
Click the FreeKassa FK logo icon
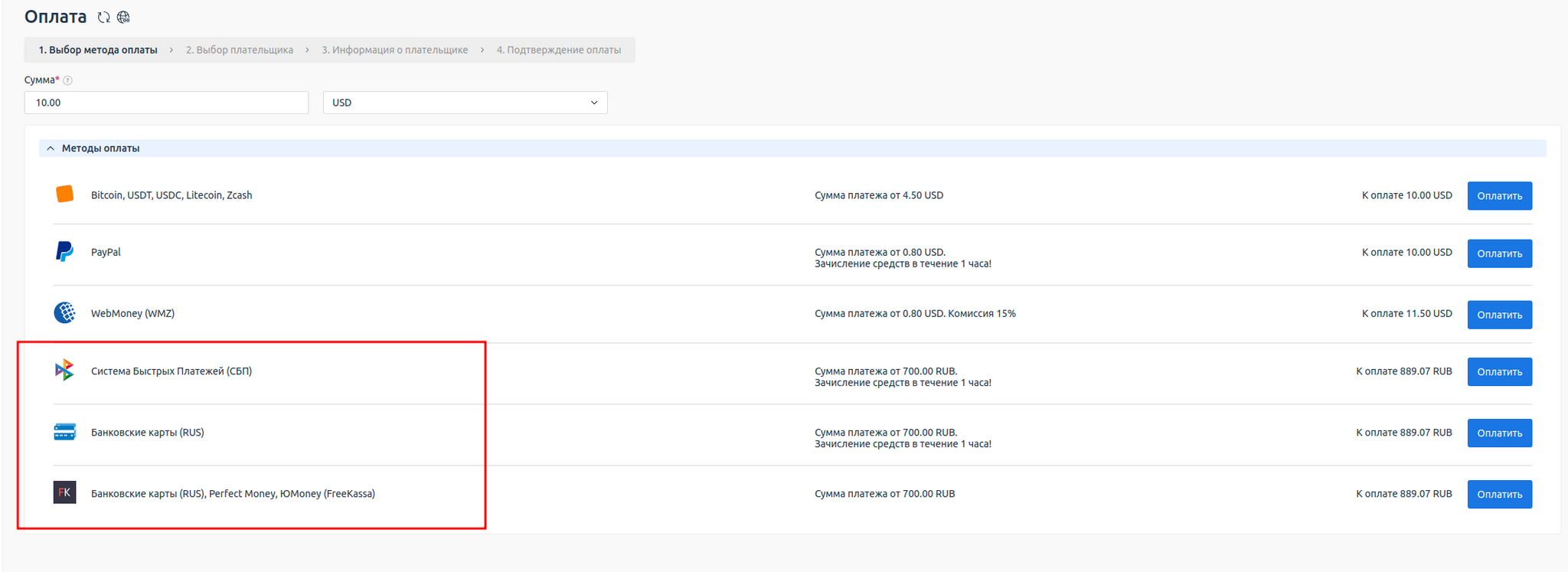[x=65, y=492]
